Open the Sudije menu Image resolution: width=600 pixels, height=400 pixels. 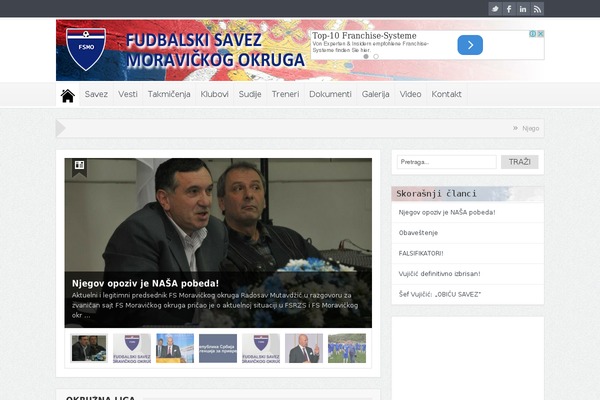pyautogui.click(x=250, y=94)
